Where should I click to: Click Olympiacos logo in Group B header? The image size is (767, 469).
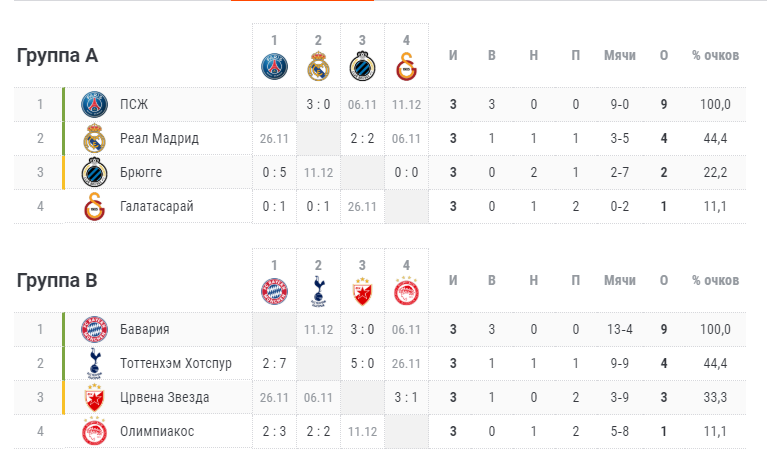click(x=406, y=291)
